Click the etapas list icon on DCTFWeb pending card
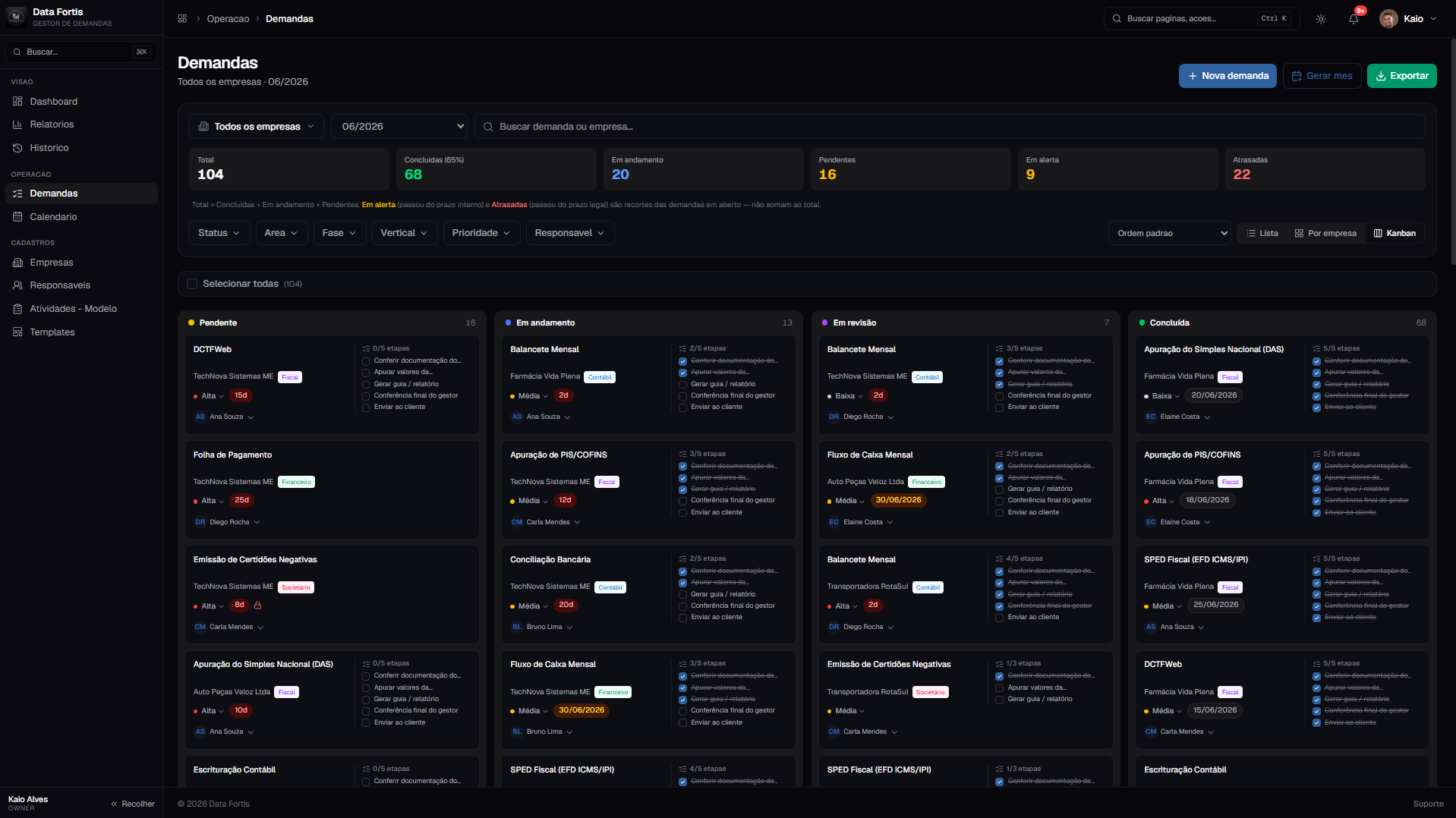This screenshot has height=818, width=1456. [x=366, y=349]
